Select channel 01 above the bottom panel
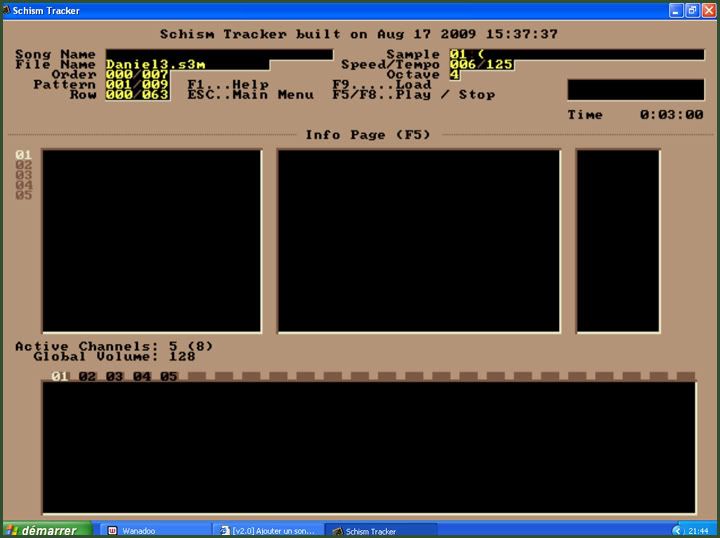 pyautogui.click(x=60, y=376)
